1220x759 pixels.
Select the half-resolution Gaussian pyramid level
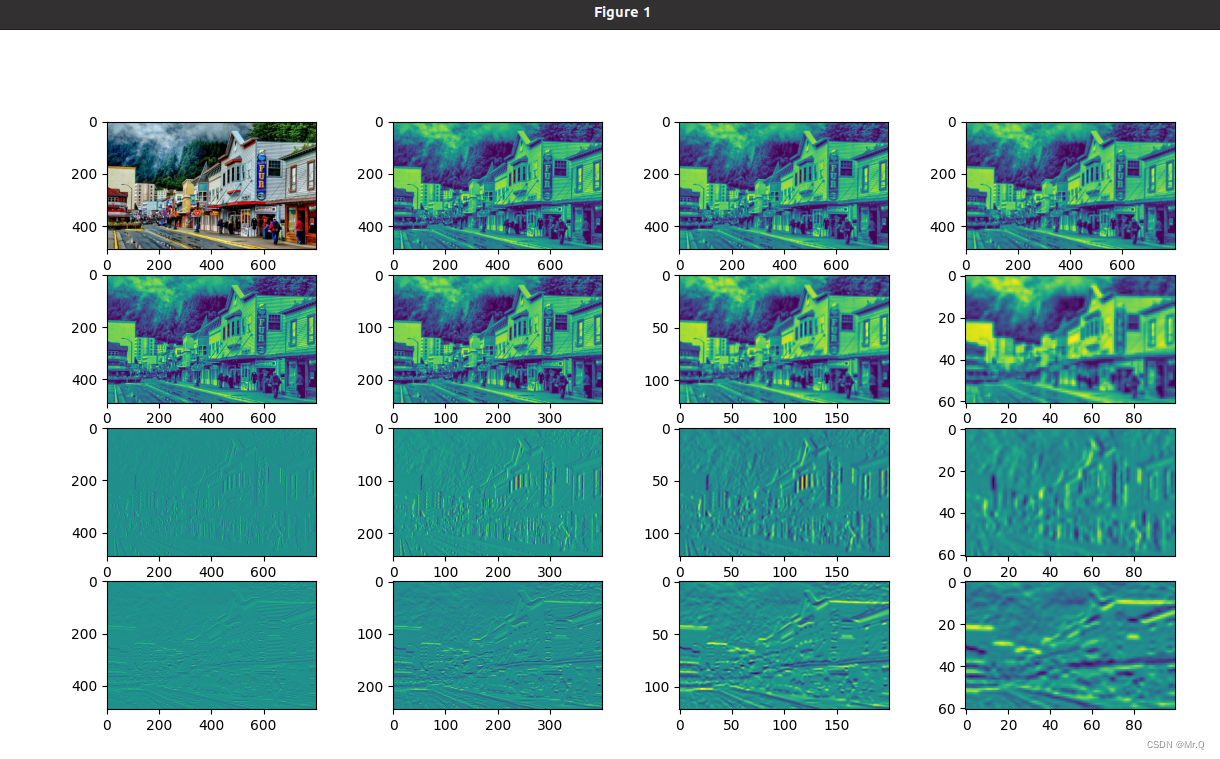coord(497,338)
